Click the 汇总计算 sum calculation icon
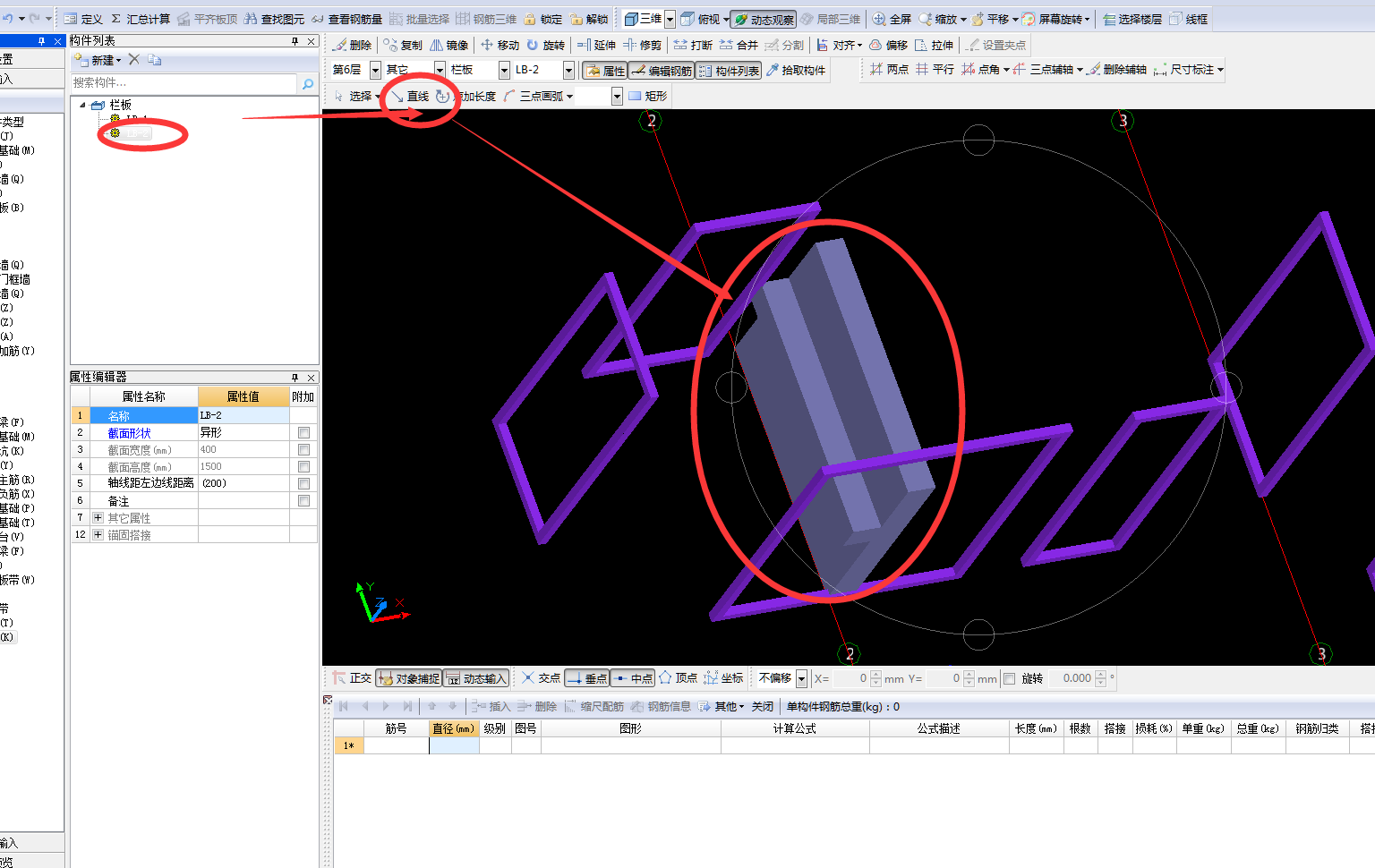The image size is (1375, 868). 115,19
